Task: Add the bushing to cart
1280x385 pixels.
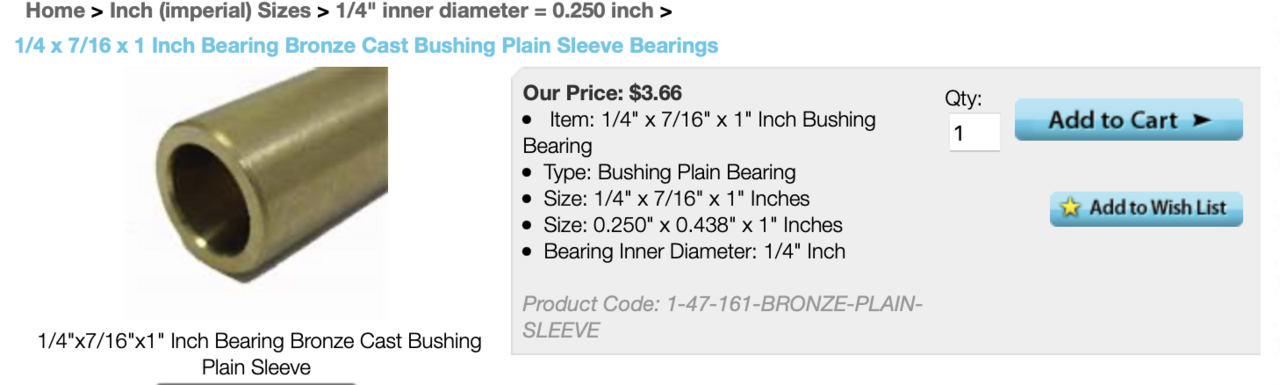Action: pos(1129,120)
